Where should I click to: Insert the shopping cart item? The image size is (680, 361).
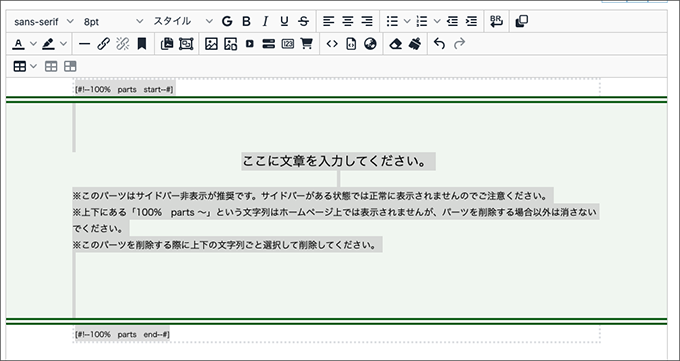pos(307,44)
